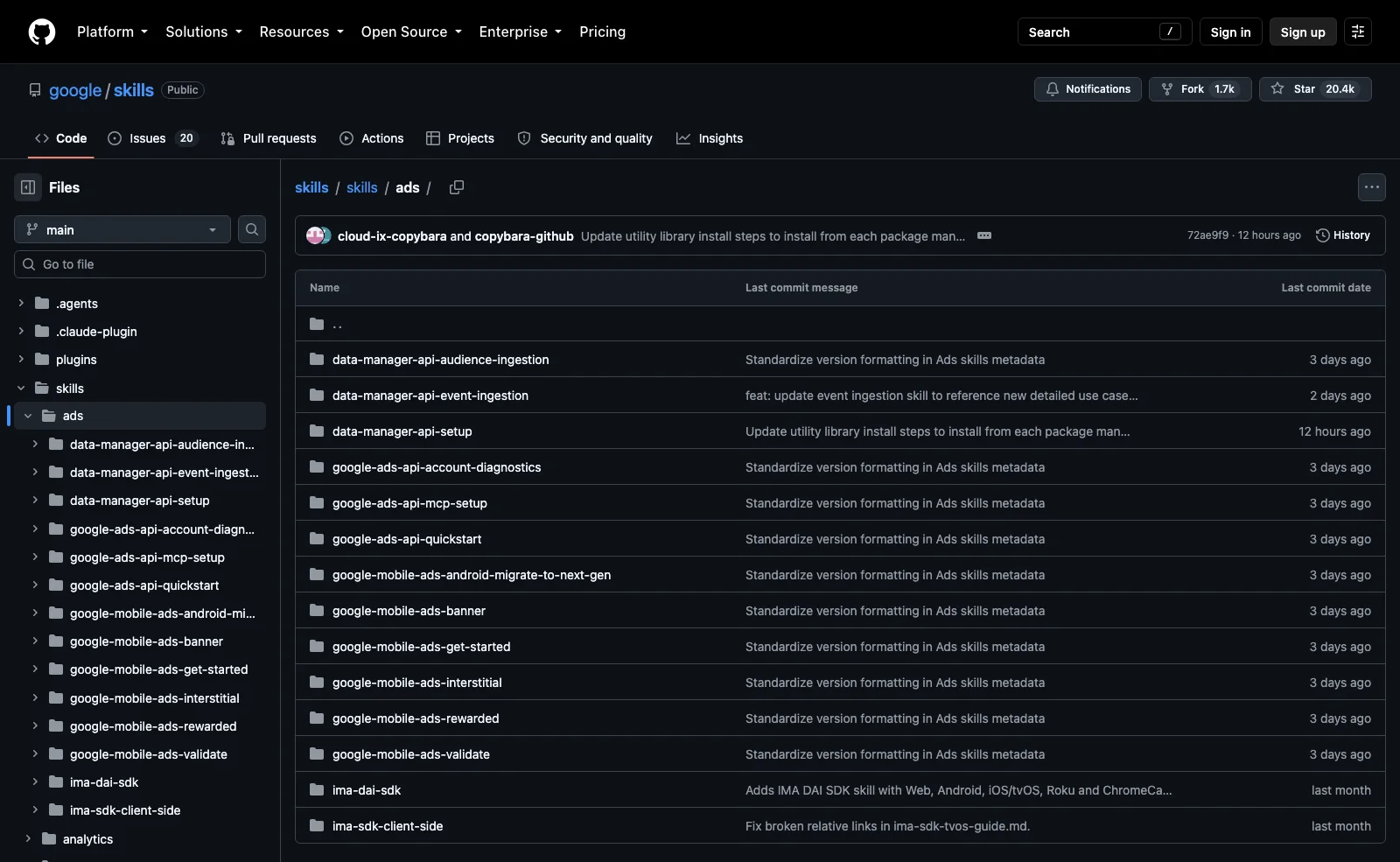Click folder icon of google-mobile-ads-banner row
The image size is (1400, 862).
click(x=317, y=611)
